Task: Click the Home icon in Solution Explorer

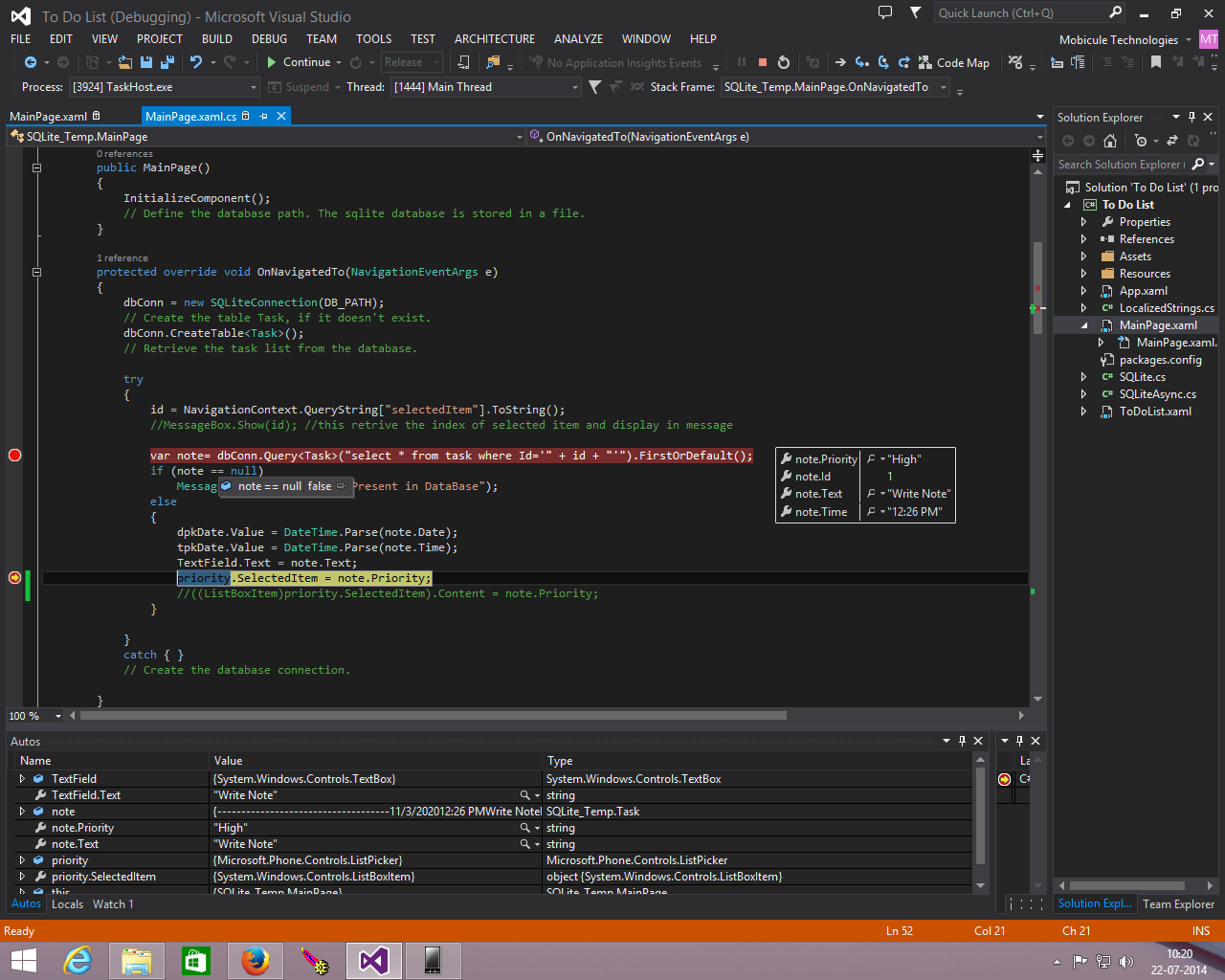Action: tap(1110, 141)
